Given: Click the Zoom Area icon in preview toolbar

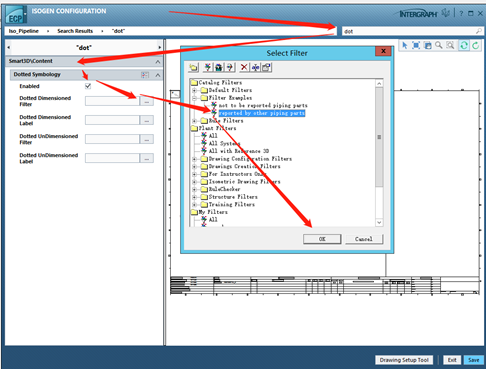Looking at the screenshot, I should pyautogui.click(x=450, y=45).
